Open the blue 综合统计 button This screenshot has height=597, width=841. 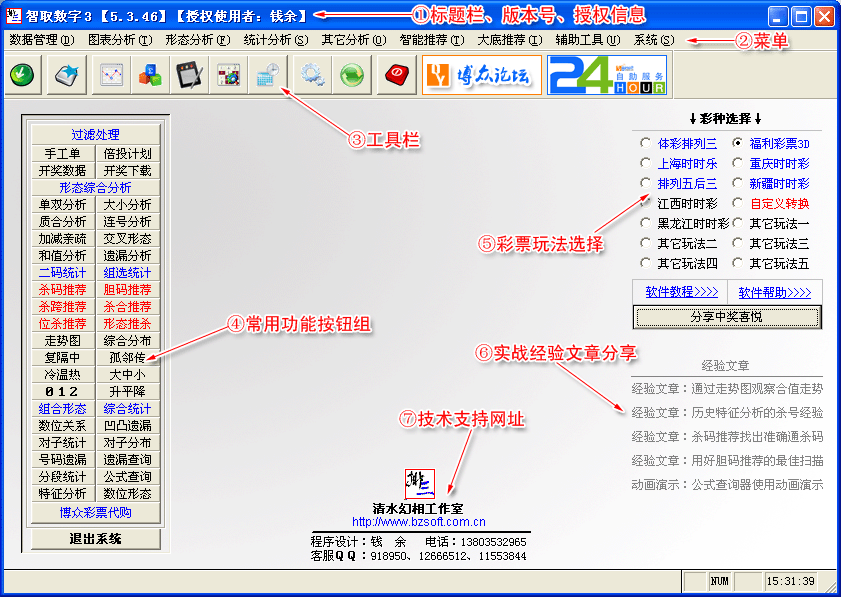(128, 409)
